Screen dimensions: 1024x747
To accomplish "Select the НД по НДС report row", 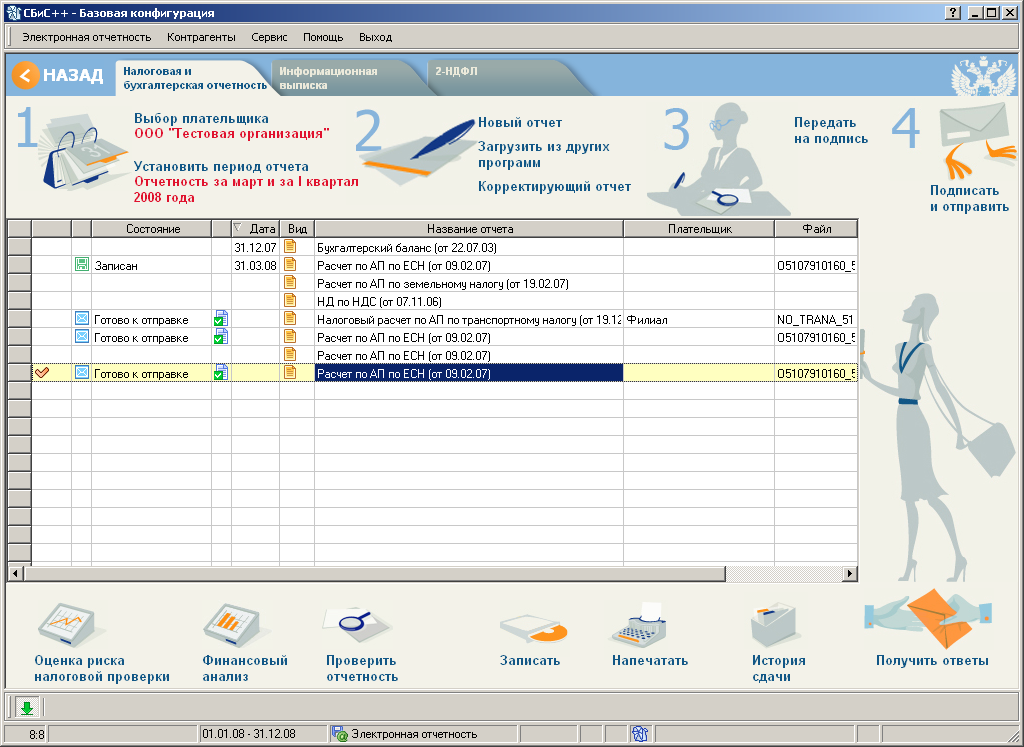I will click(x=444, y=302).
